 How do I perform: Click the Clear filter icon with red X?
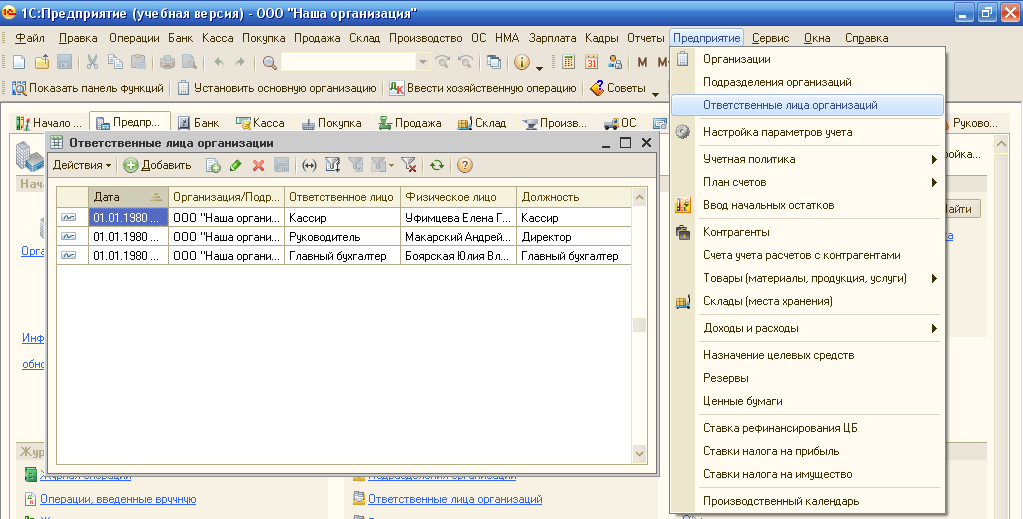click(409, 165)
